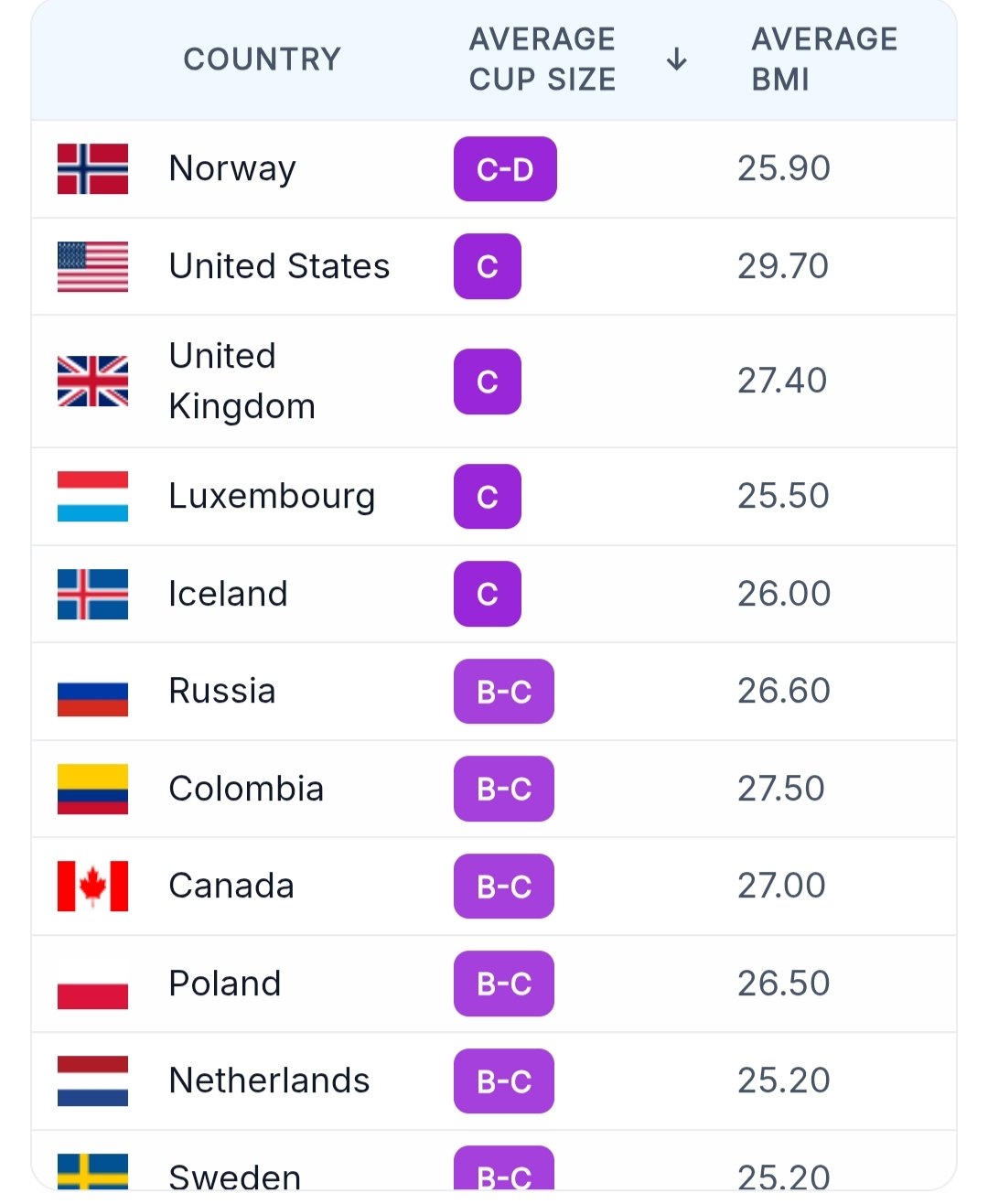Image resolution: width=988 pixels, height=1204 pixels.
Task: Click United States' C cup badge
Action: [x=488, y=266]
